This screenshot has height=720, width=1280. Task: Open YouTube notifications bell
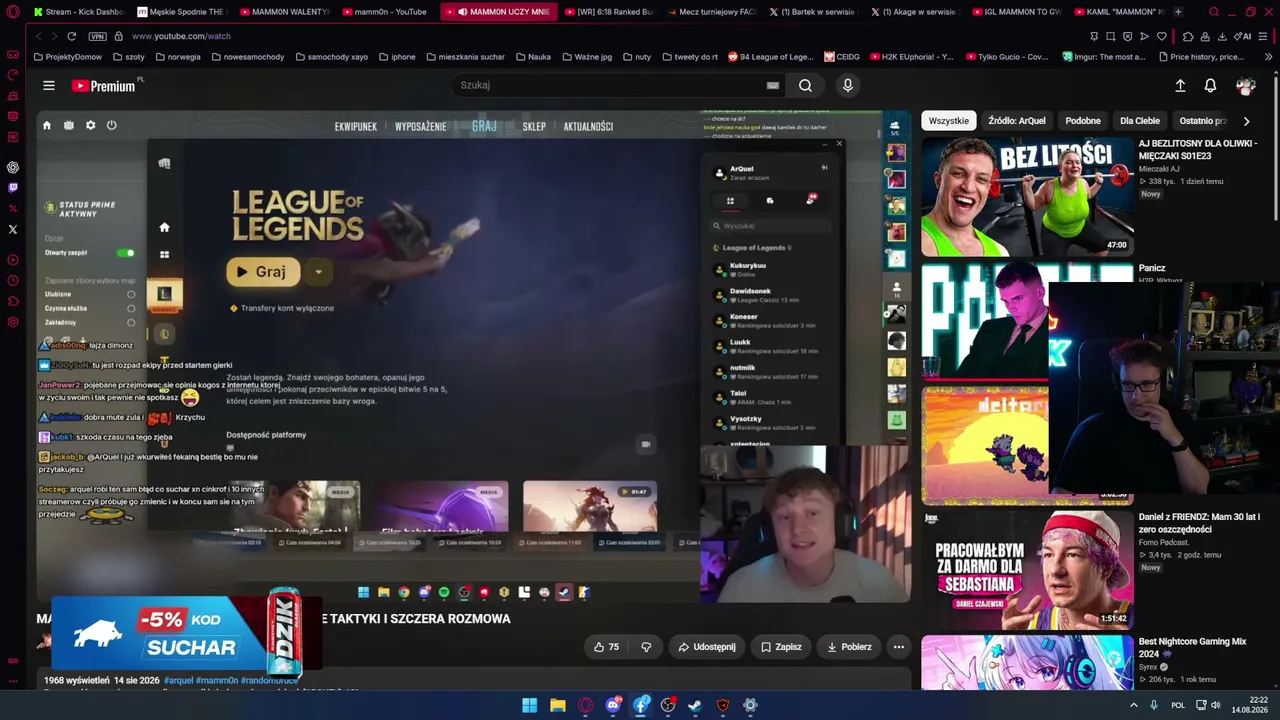pos(1210,86)
